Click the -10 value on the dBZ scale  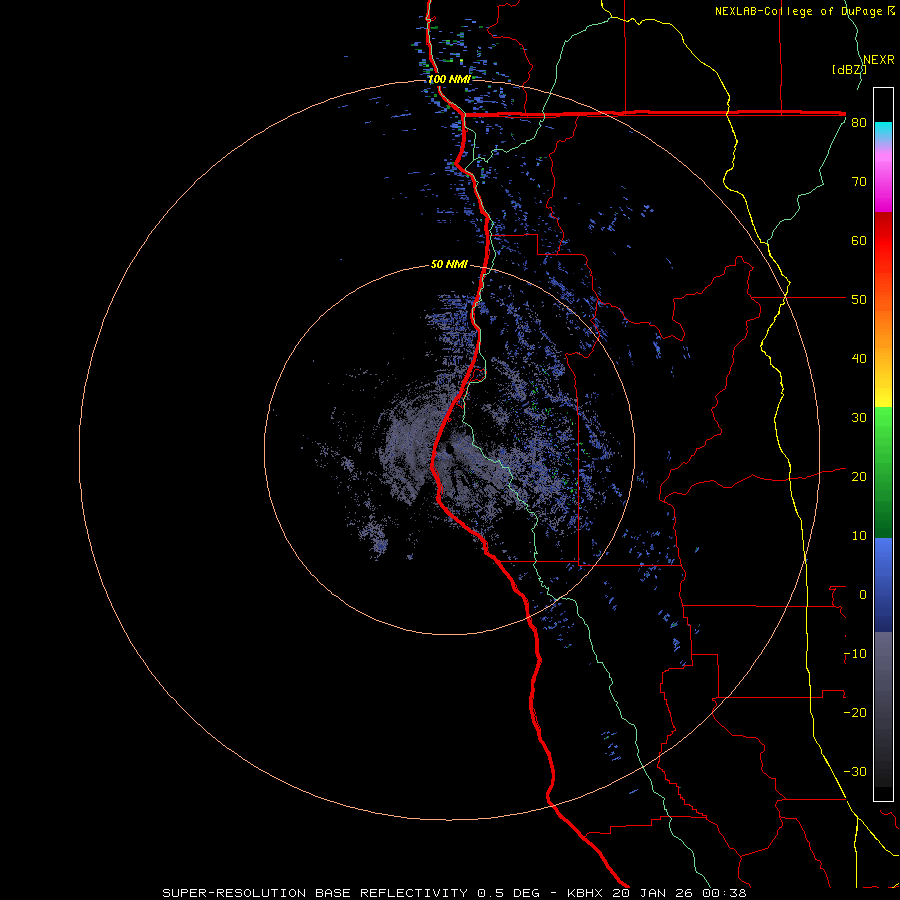(855, 654)
